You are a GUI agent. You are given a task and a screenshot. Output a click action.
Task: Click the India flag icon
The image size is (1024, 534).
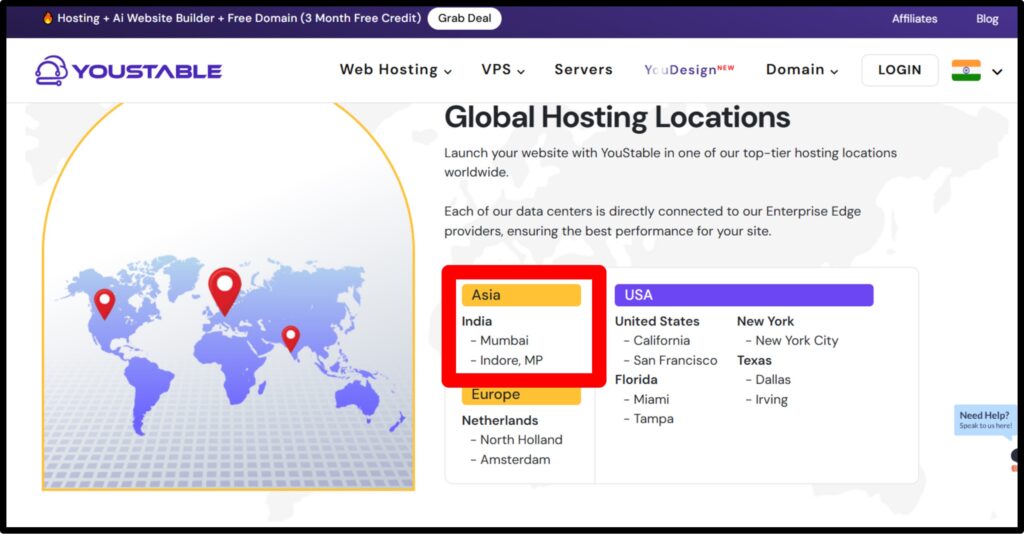tap(966, 71)
